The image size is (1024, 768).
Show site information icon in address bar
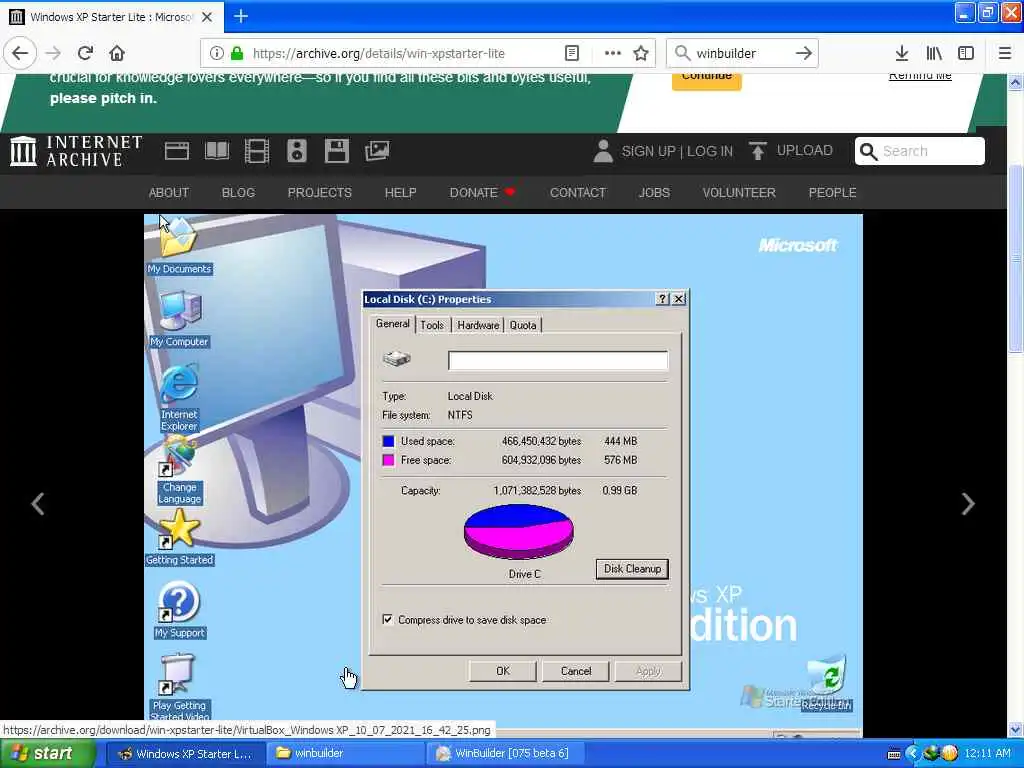pos(216,53)
